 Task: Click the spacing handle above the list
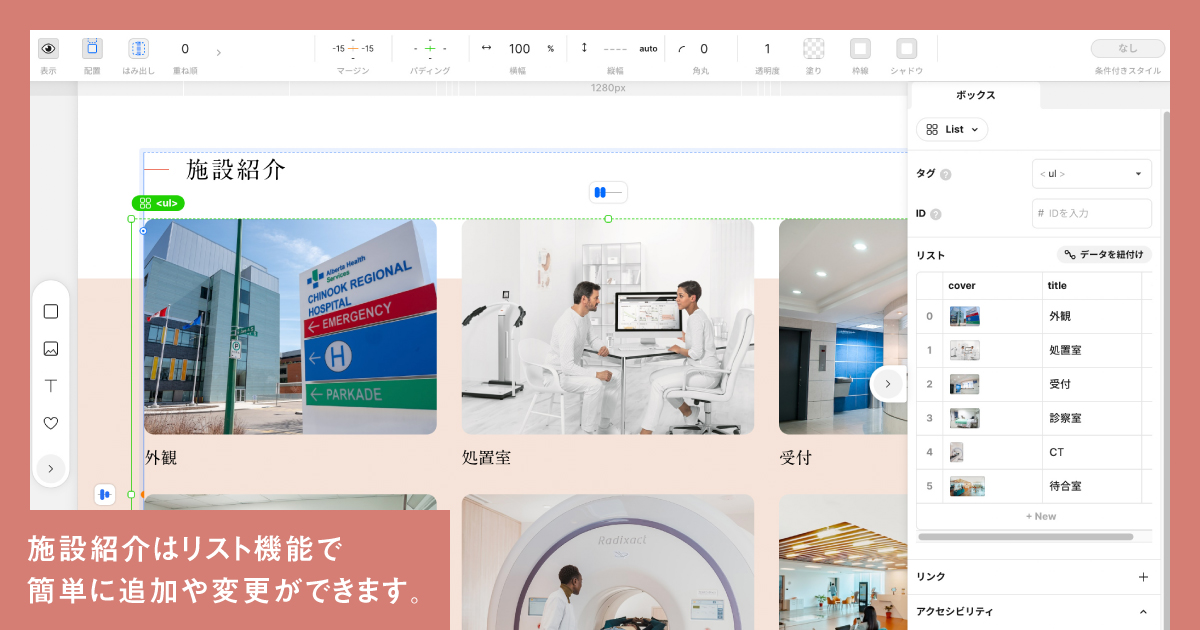click(608, 192)
